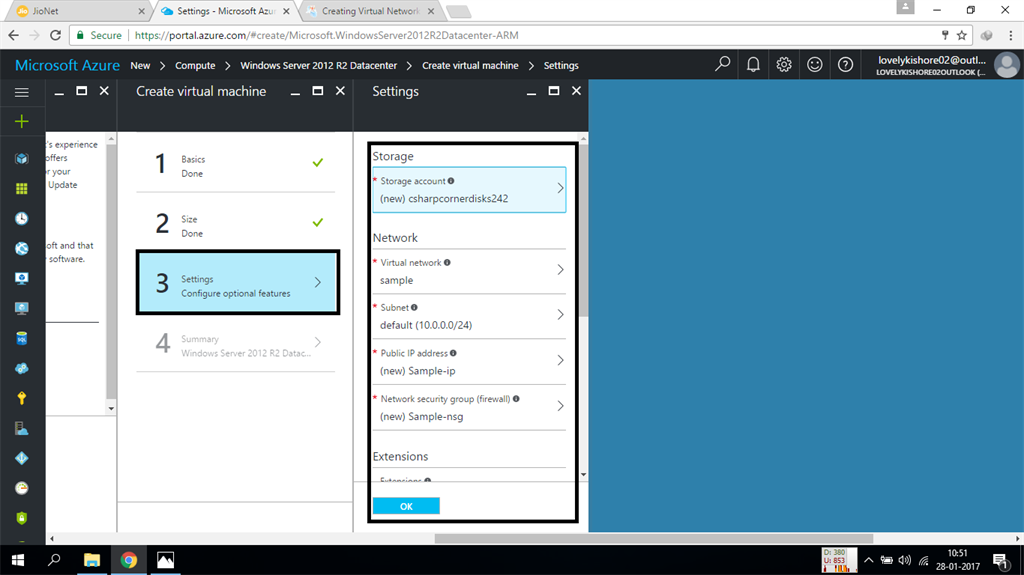The width and height of the screenshot is (1024, 575).
Task: Click lovelykishore02@outl... account name
Action: pos(932,60)
